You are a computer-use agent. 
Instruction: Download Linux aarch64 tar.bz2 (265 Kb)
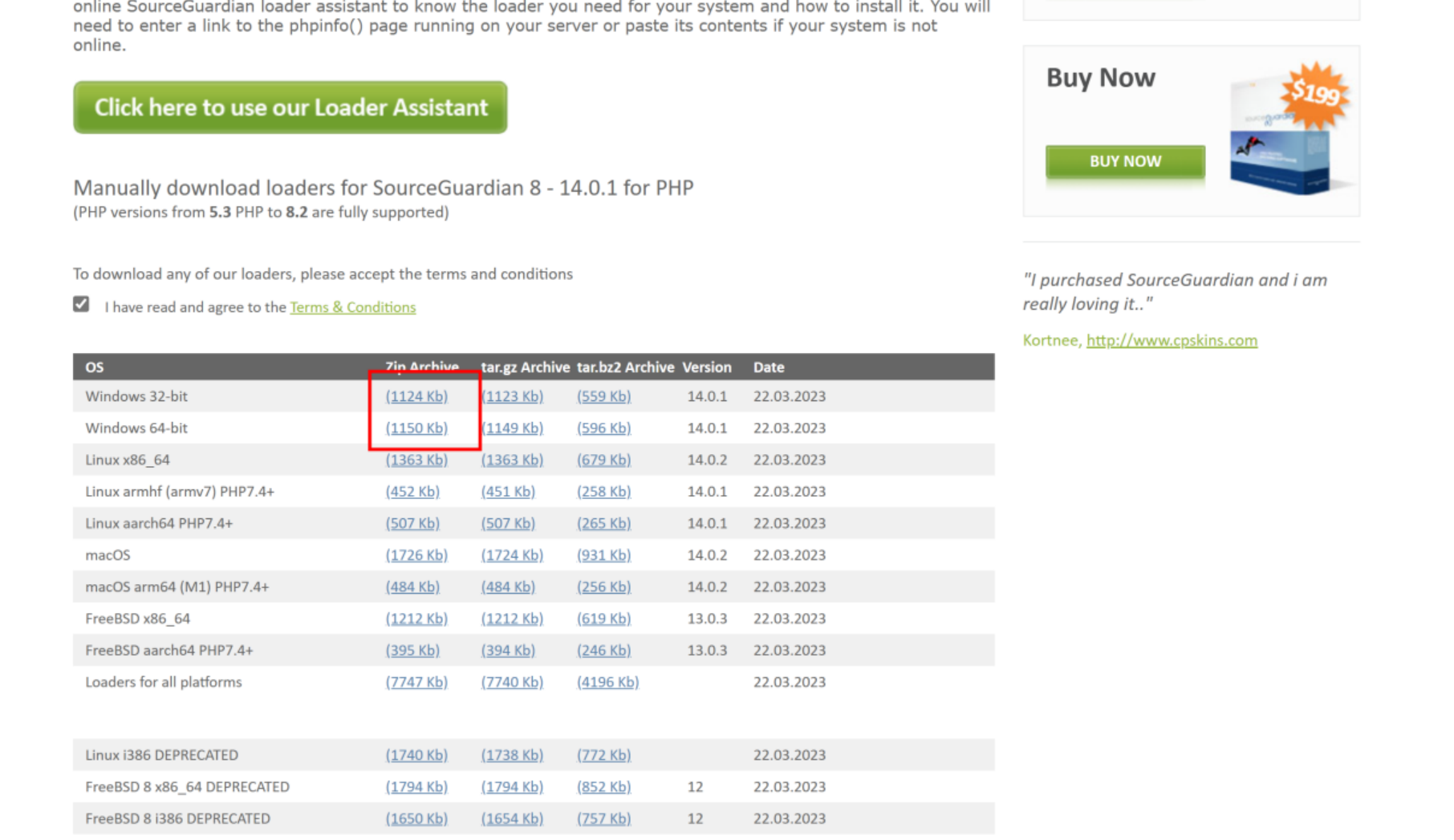pyautogui.click(x=603, y=523)
